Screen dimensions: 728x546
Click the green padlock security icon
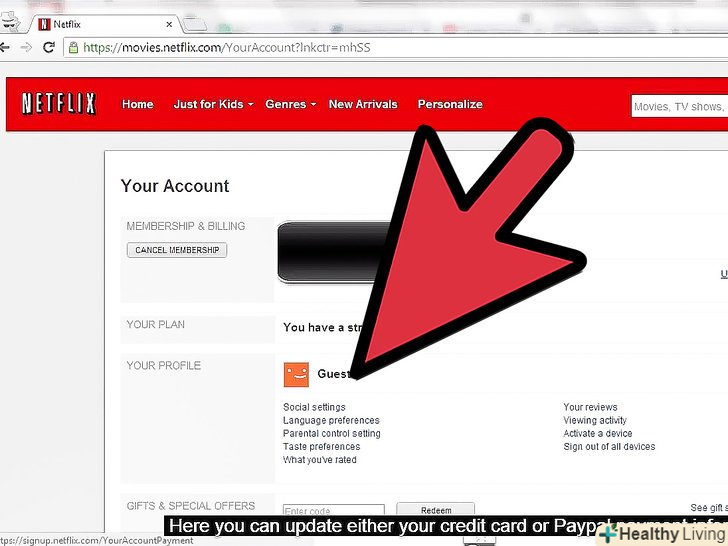[73, 47]
